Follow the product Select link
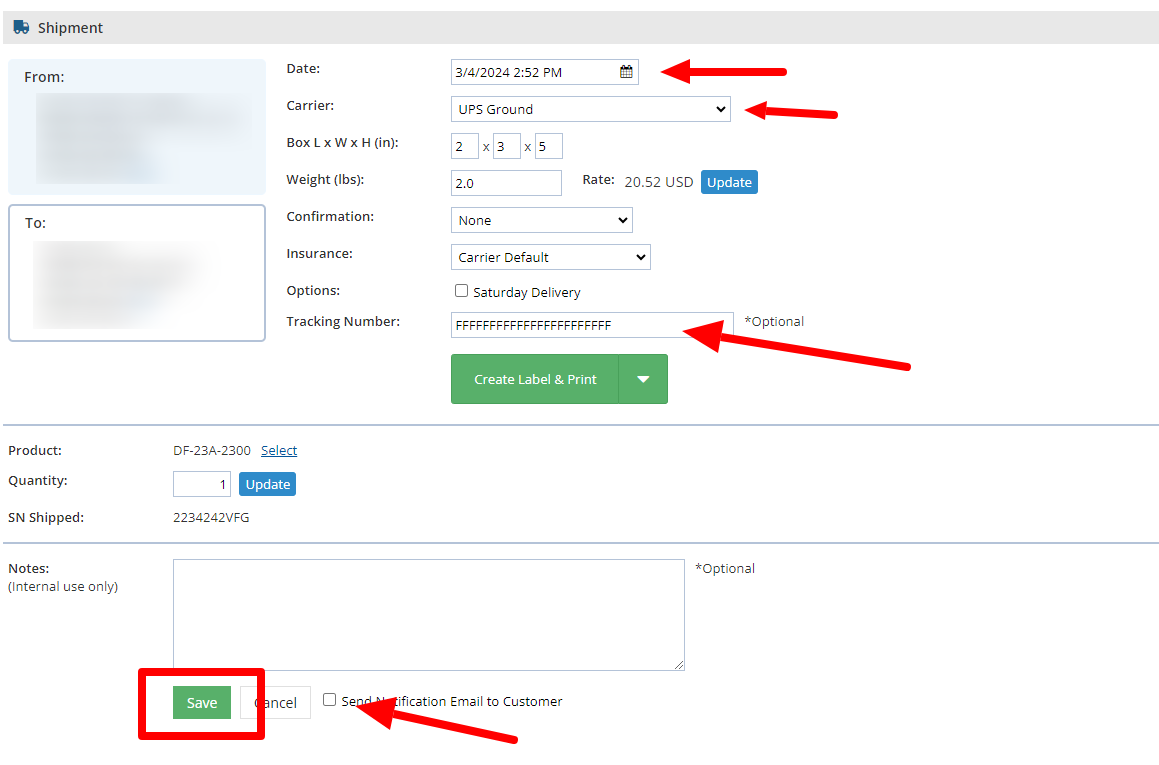The width and height of the screenshot is (1159, 765). coord(279,451)
